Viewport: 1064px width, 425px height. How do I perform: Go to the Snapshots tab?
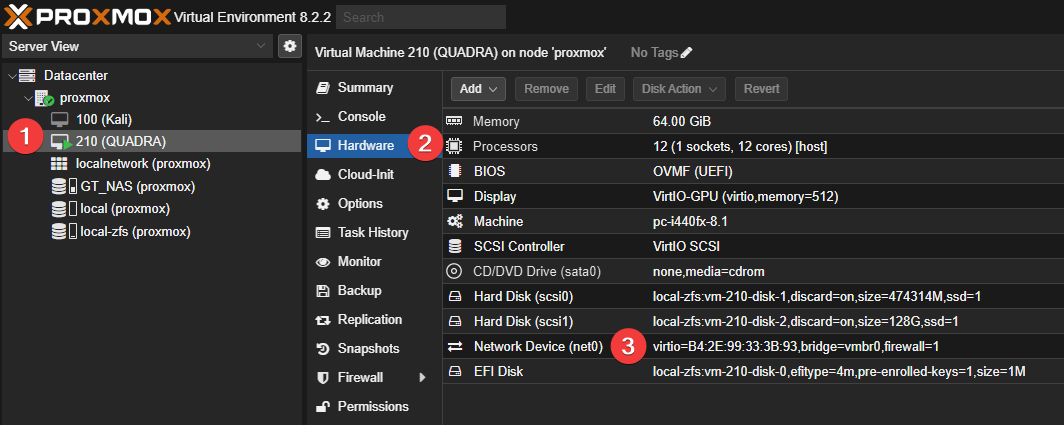point(374,349)
